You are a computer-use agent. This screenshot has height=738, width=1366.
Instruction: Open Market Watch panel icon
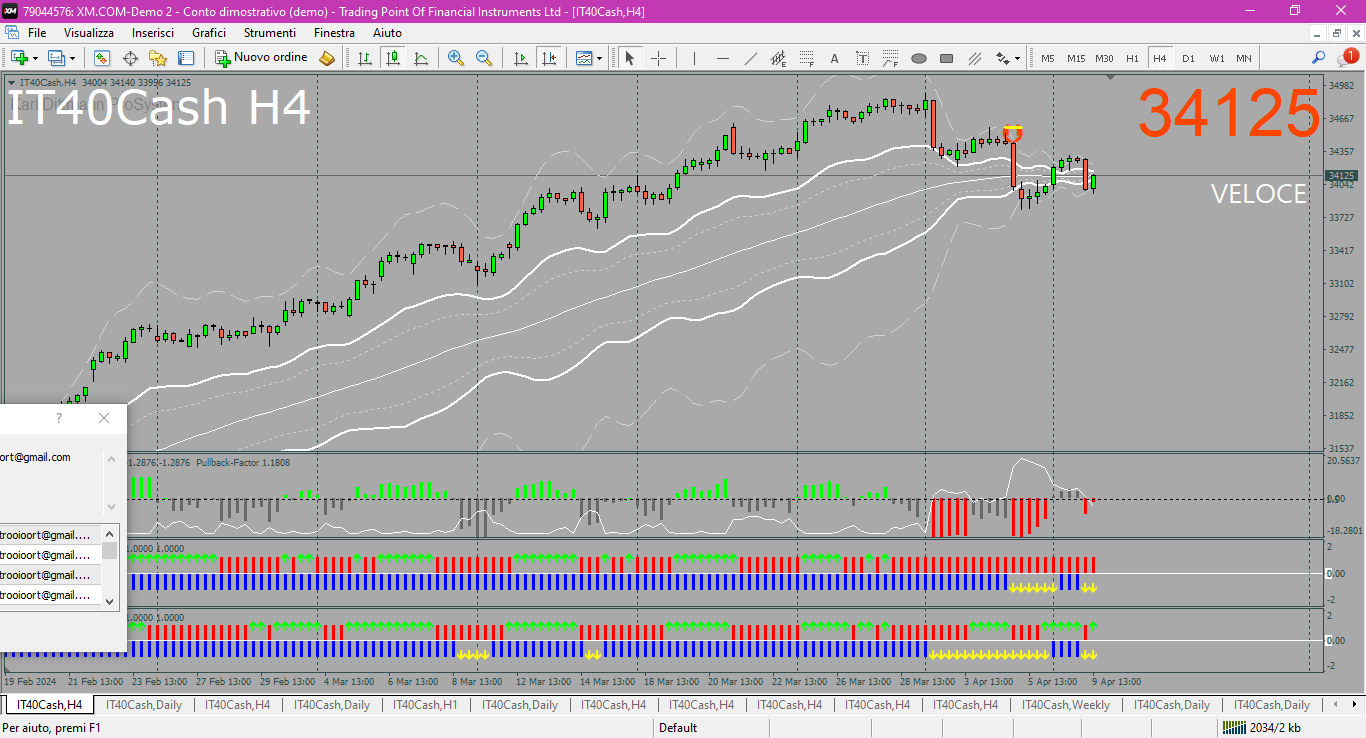[x=102, y=58]
